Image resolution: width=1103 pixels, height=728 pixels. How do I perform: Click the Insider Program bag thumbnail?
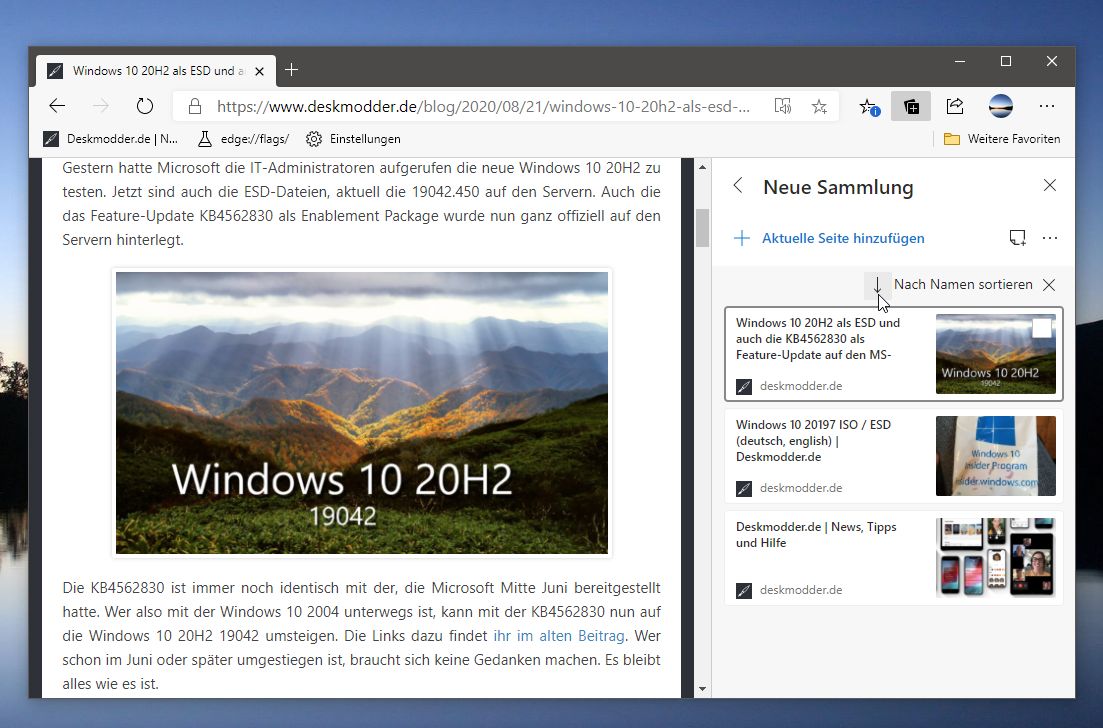coord(995,456)
